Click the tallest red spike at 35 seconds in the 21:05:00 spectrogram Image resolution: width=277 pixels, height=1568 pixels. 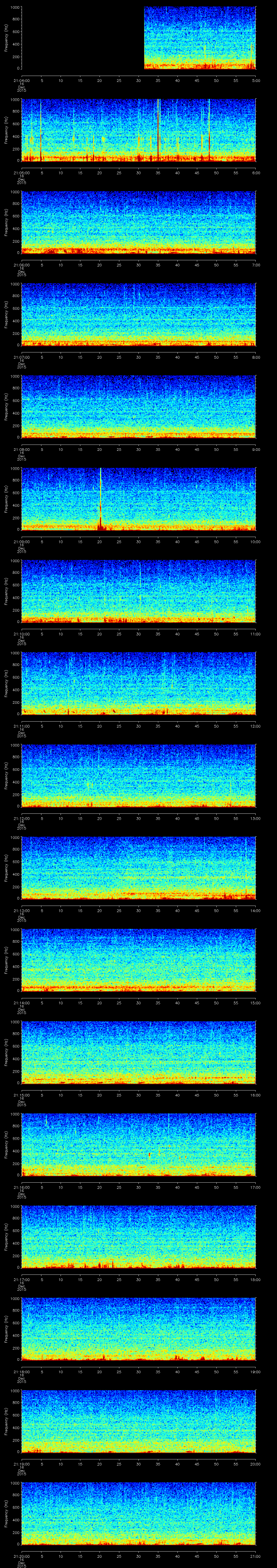158,131
